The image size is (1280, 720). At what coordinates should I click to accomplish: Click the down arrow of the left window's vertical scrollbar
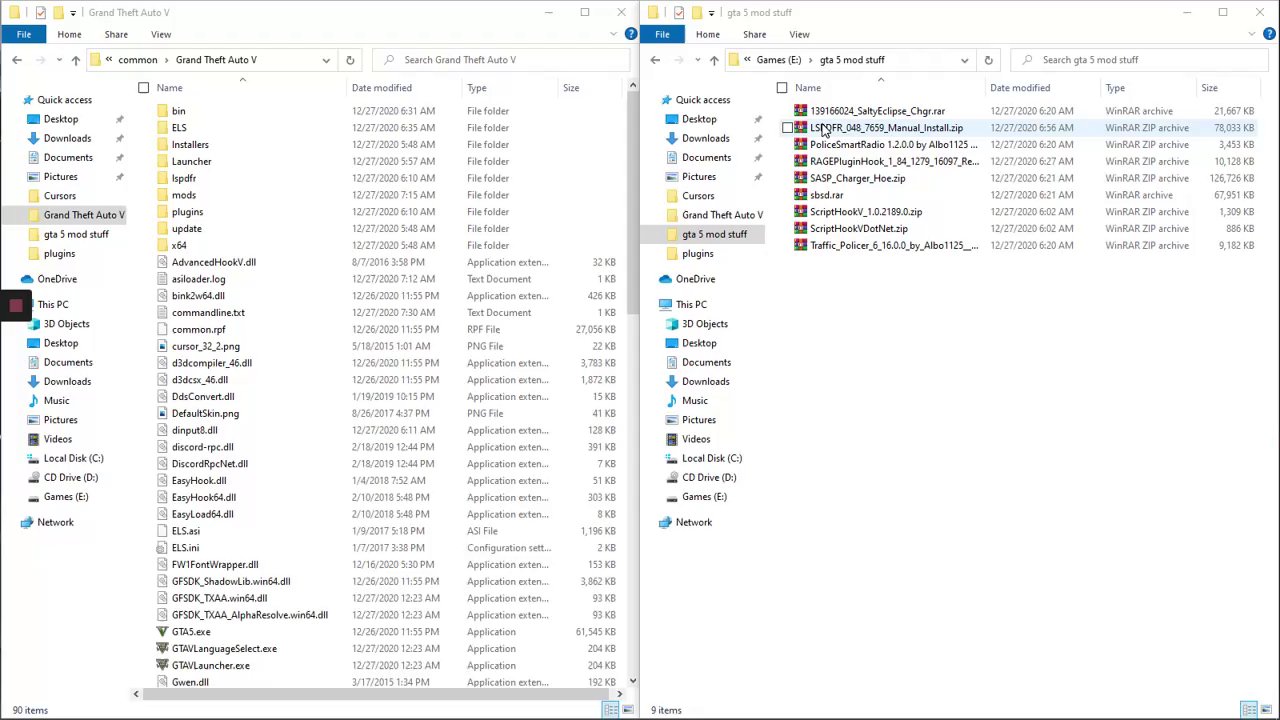tap(633, 683)
